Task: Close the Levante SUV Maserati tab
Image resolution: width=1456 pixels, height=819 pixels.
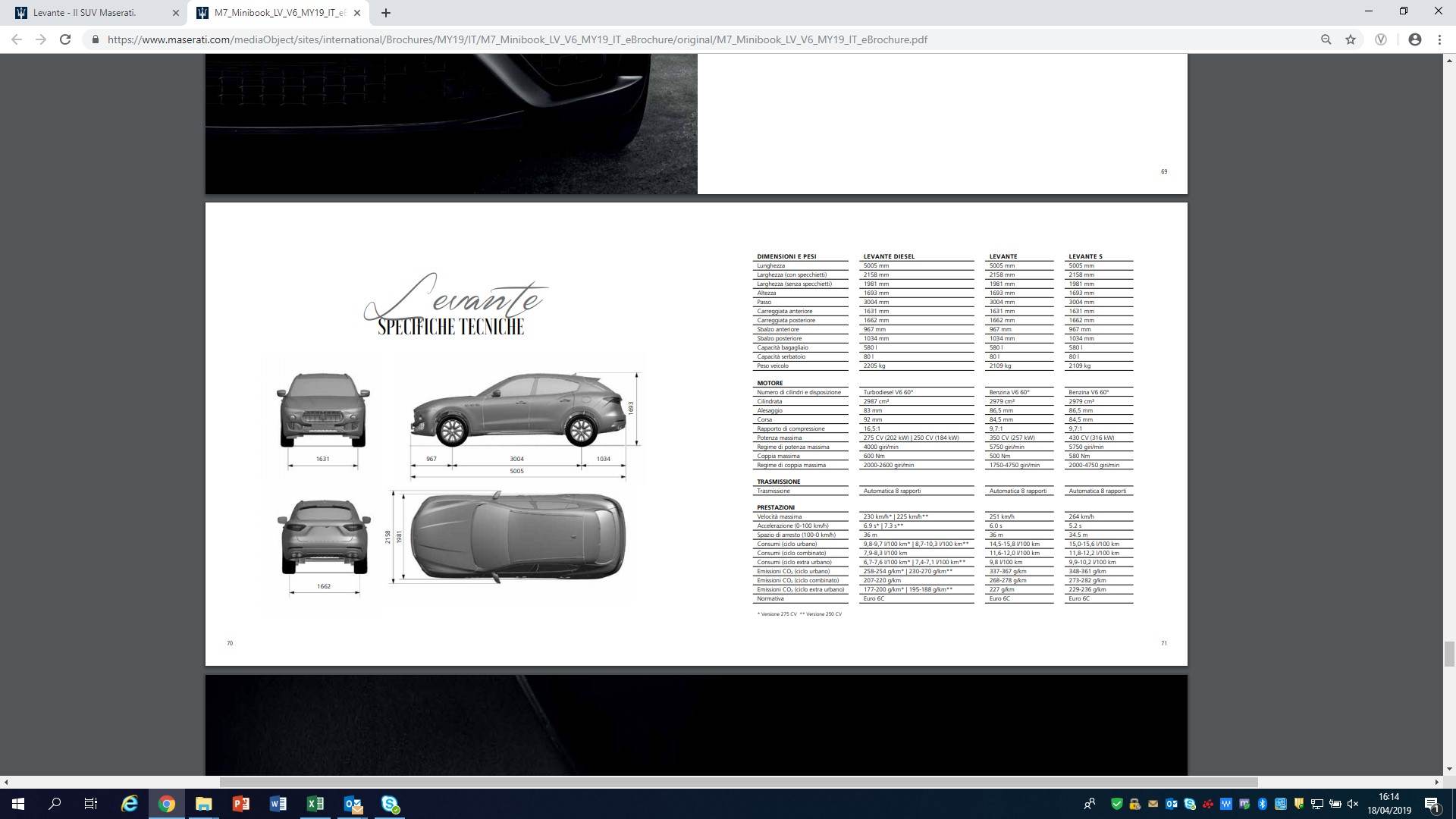Action: point(175,13)
